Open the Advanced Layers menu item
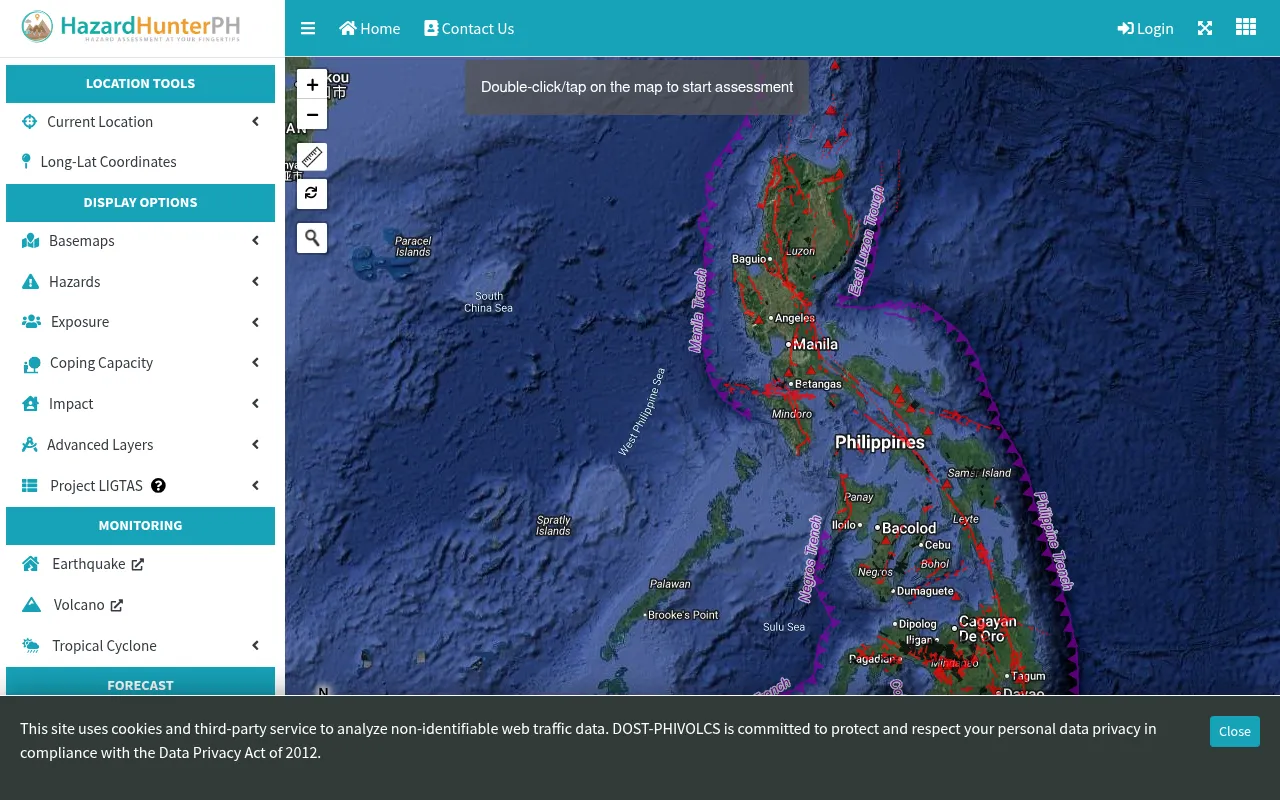This screenshot has height=800, width=1280. pyautogui.click(x=140, y=445)
